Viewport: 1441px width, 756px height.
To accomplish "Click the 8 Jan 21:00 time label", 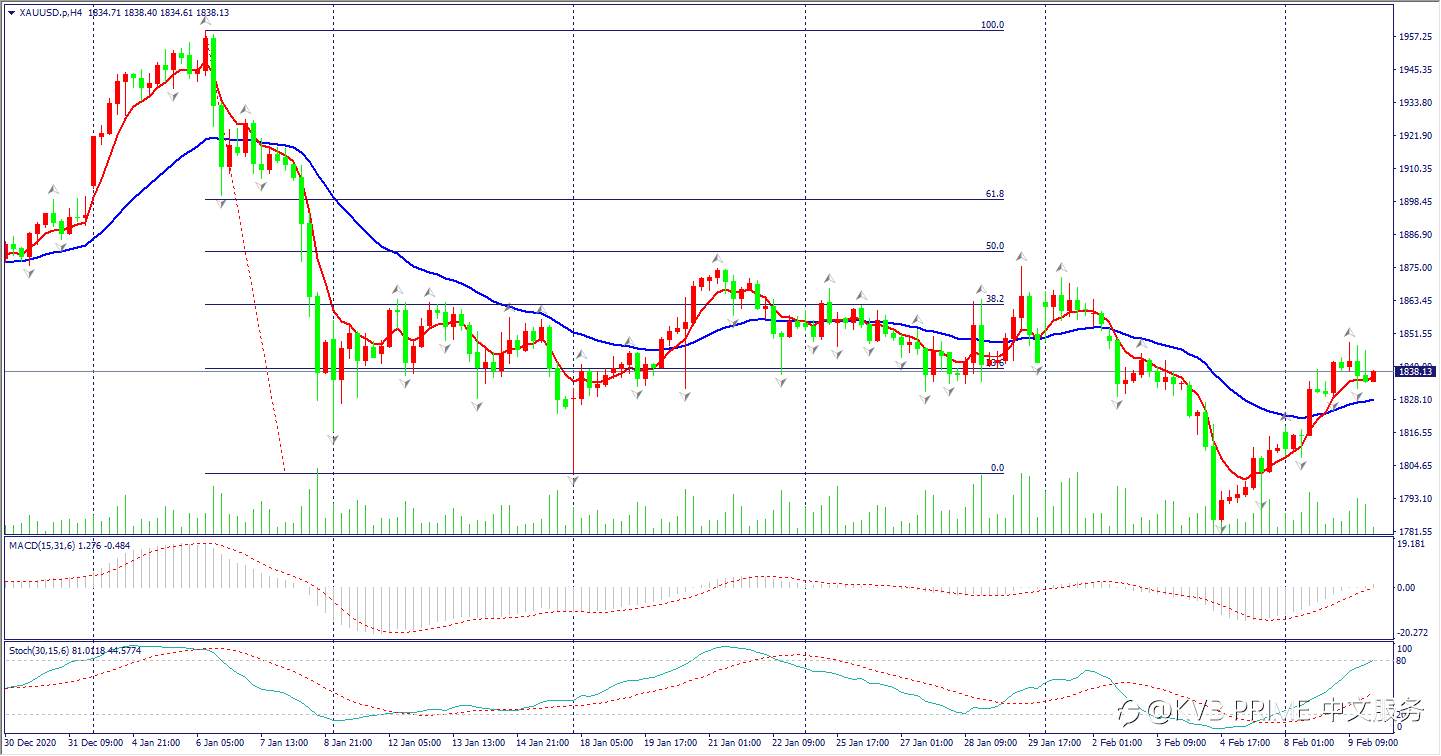I will [x=346, y=744].
